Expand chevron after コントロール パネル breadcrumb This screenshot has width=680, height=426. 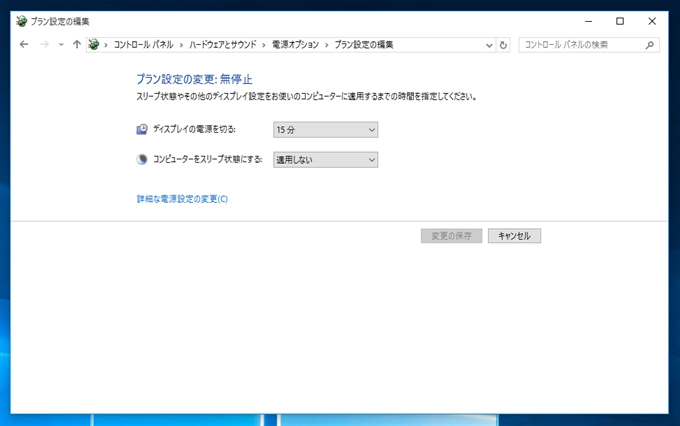pyautogui.click(x=181, y=45)
